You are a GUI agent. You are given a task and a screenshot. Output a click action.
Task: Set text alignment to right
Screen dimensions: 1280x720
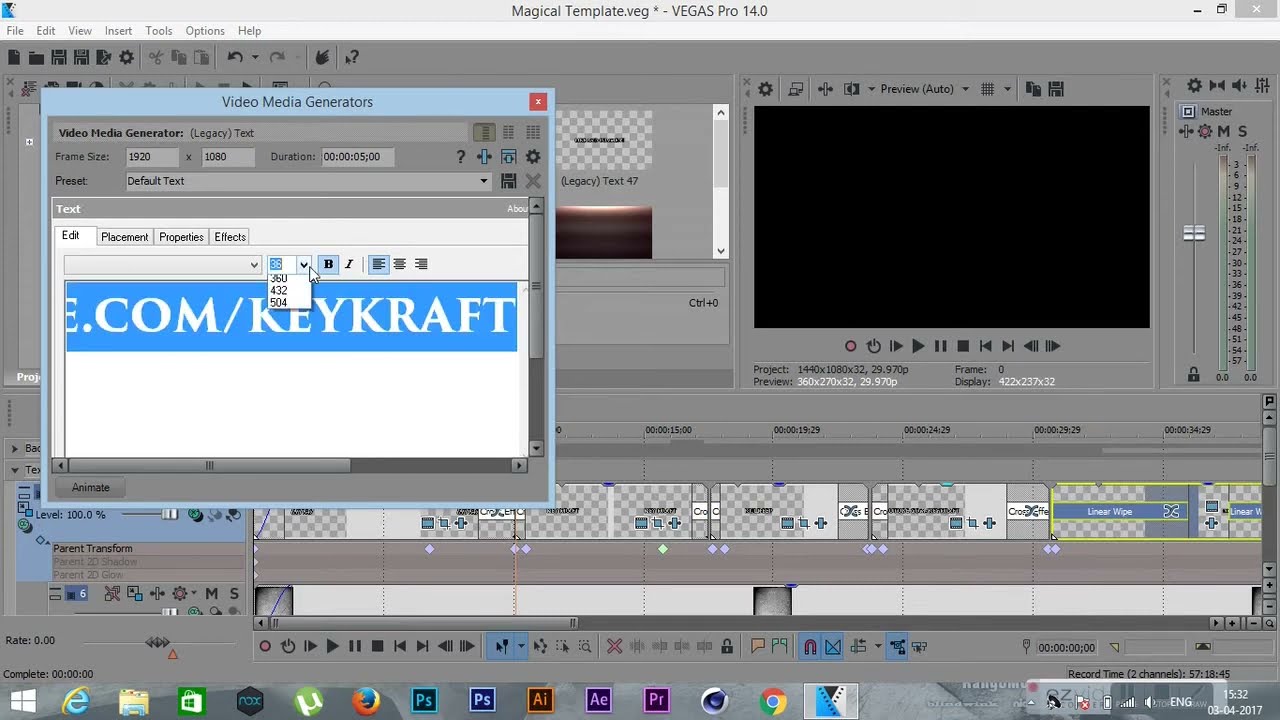click(x=421, y=264)
